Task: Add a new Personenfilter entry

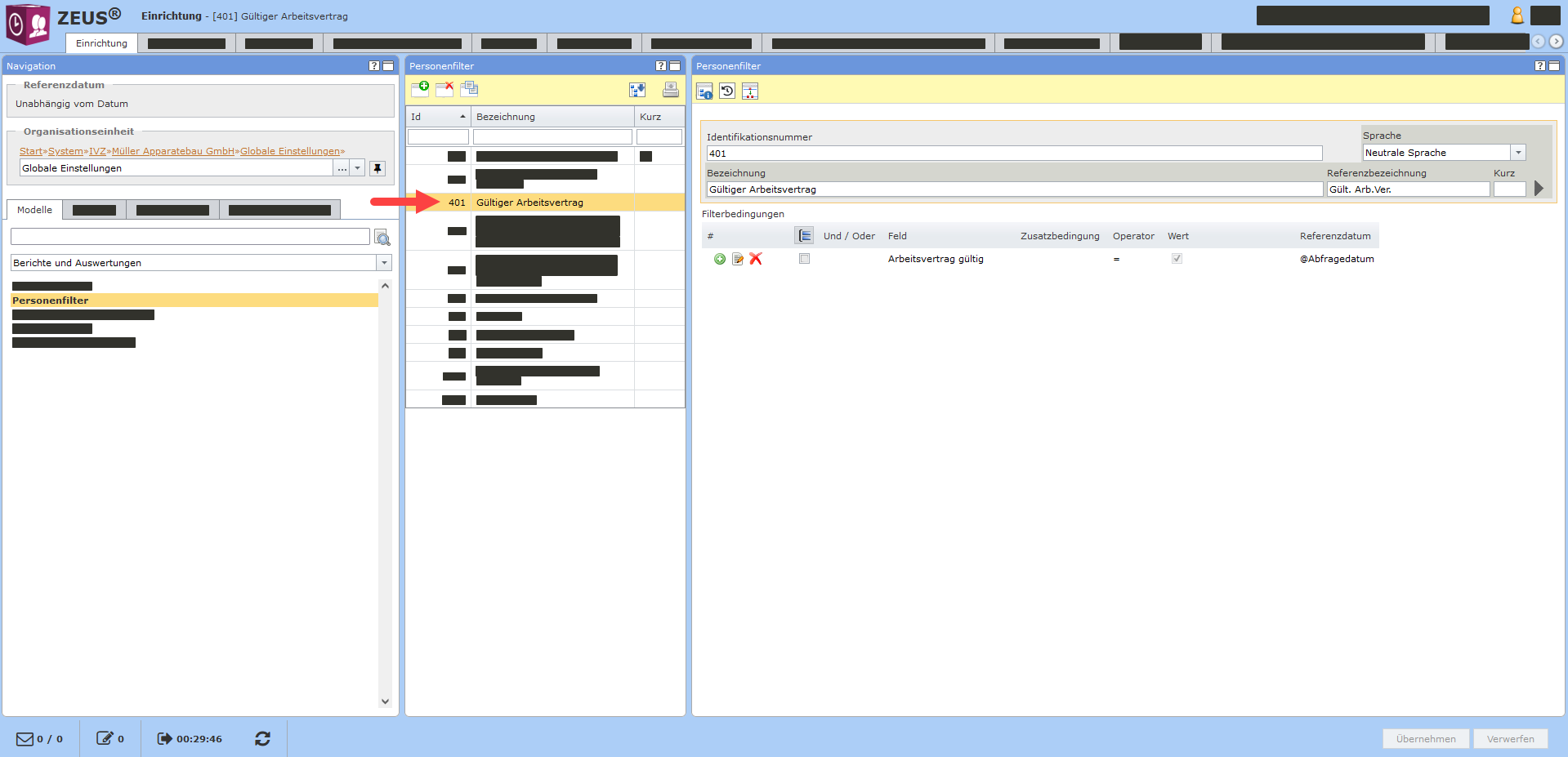Action: click(420, 89)
